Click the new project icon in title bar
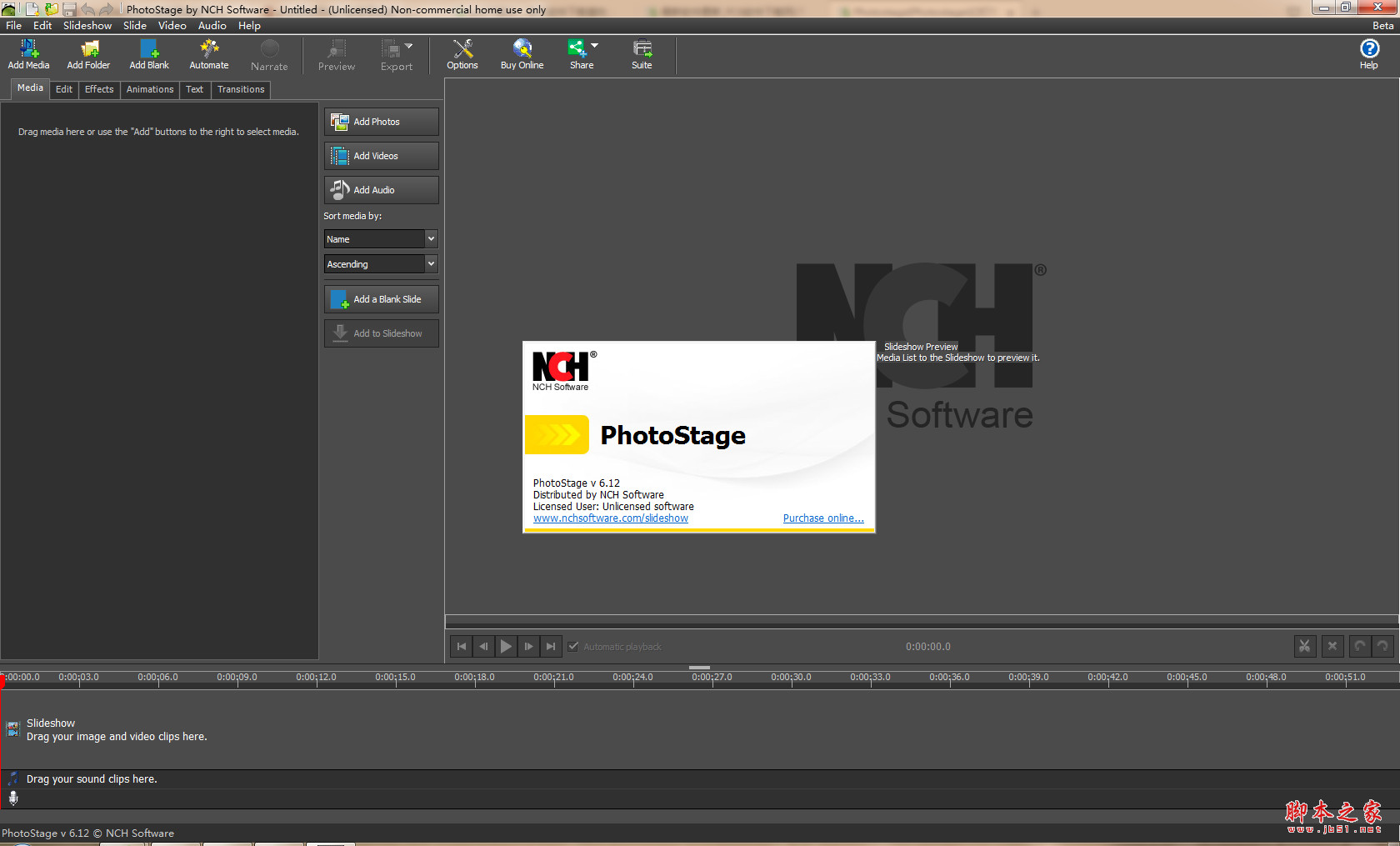This screenshot has width=1400, height=846. (x=33, y=9)
